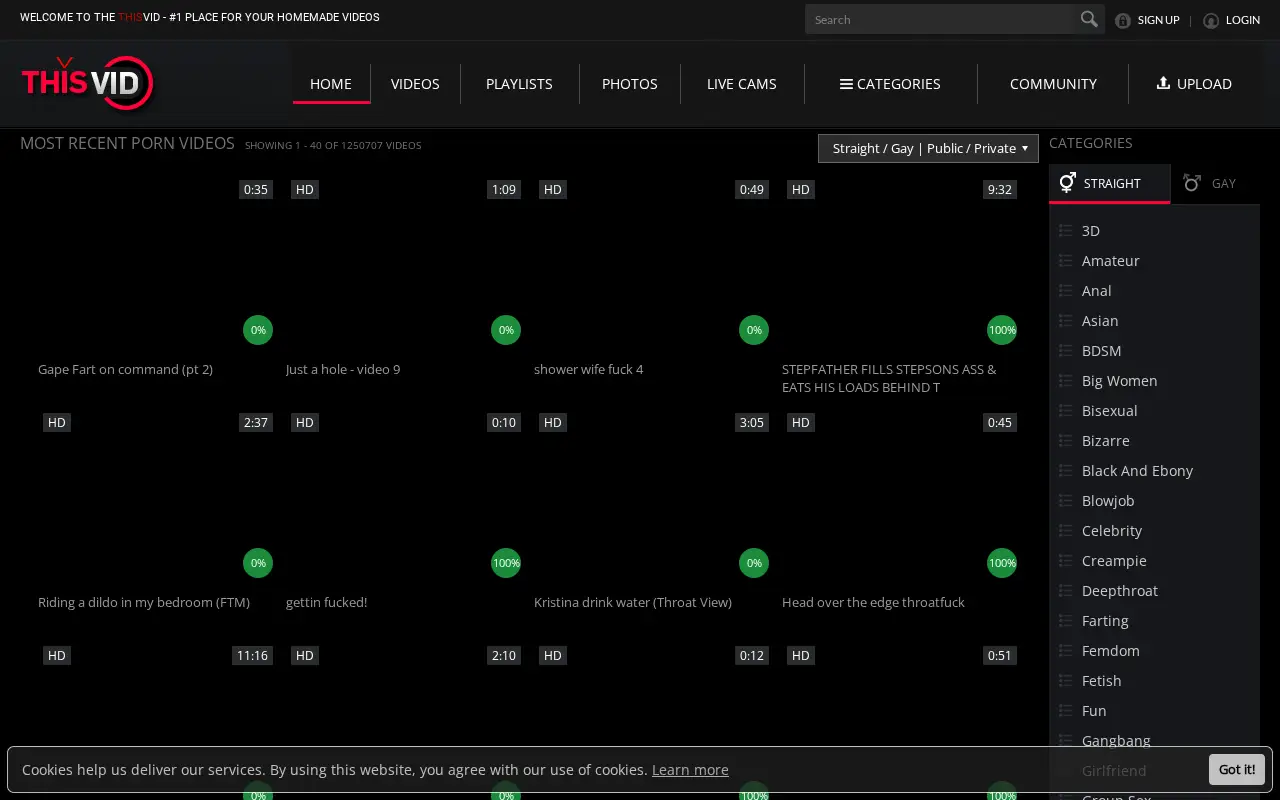1280x800 pixels.
Task: Click the 'gettin fucked!' video title
Action: pos(327,602)
